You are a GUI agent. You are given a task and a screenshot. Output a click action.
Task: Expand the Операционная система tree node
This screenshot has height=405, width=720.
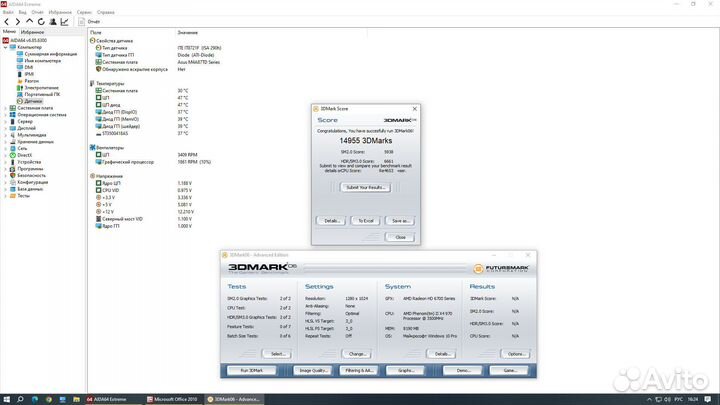[4, 114]
